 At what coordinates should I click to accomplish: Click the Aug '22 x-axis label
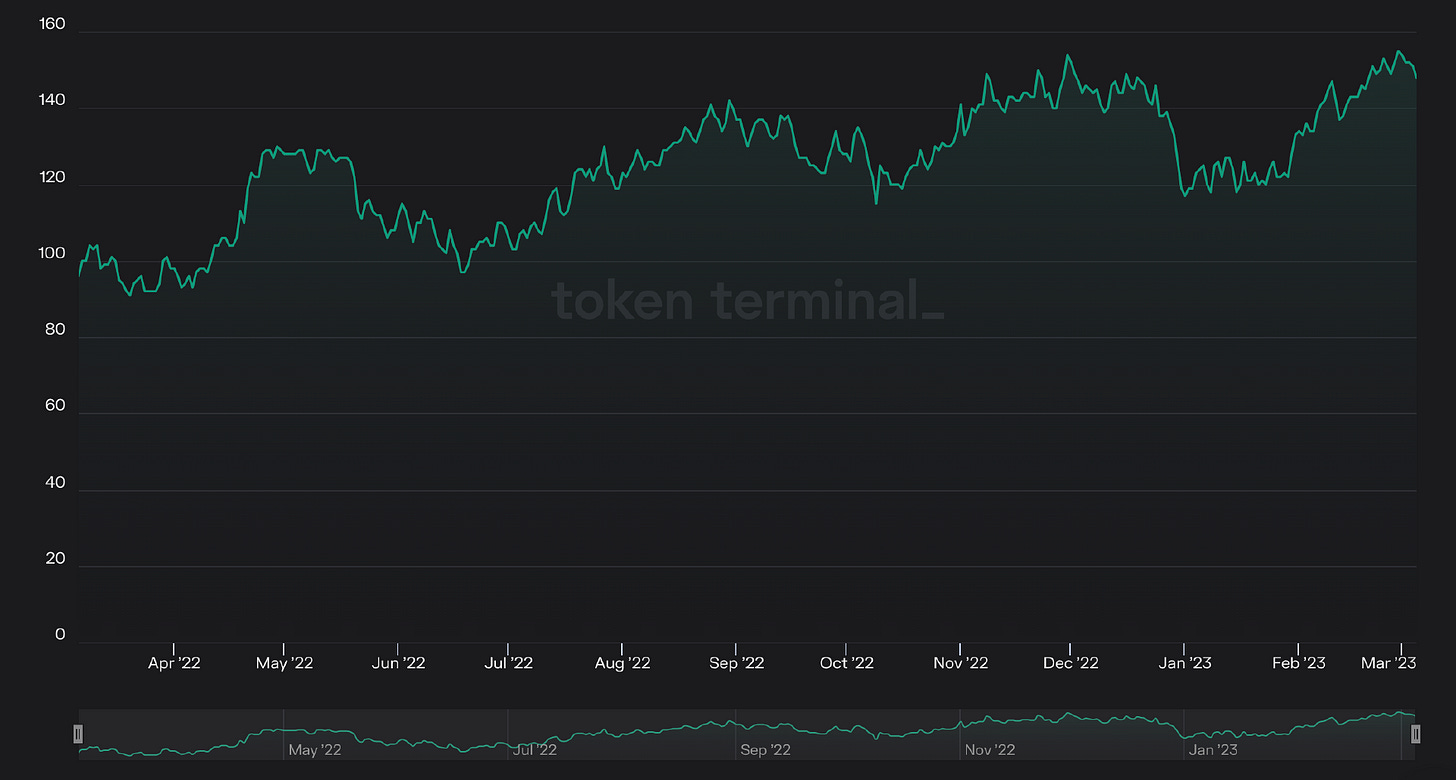click(622, 663)
